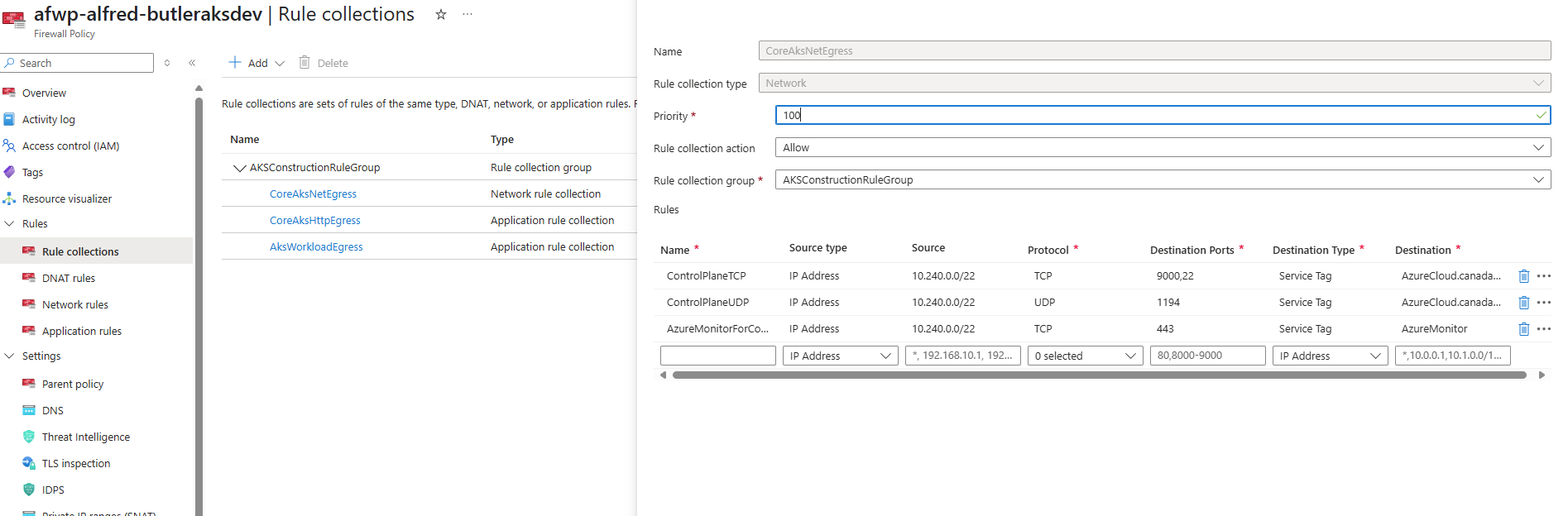Delete the ControlPlaneTCP rule with trash icon
1568x516 pixels.
1524,276
